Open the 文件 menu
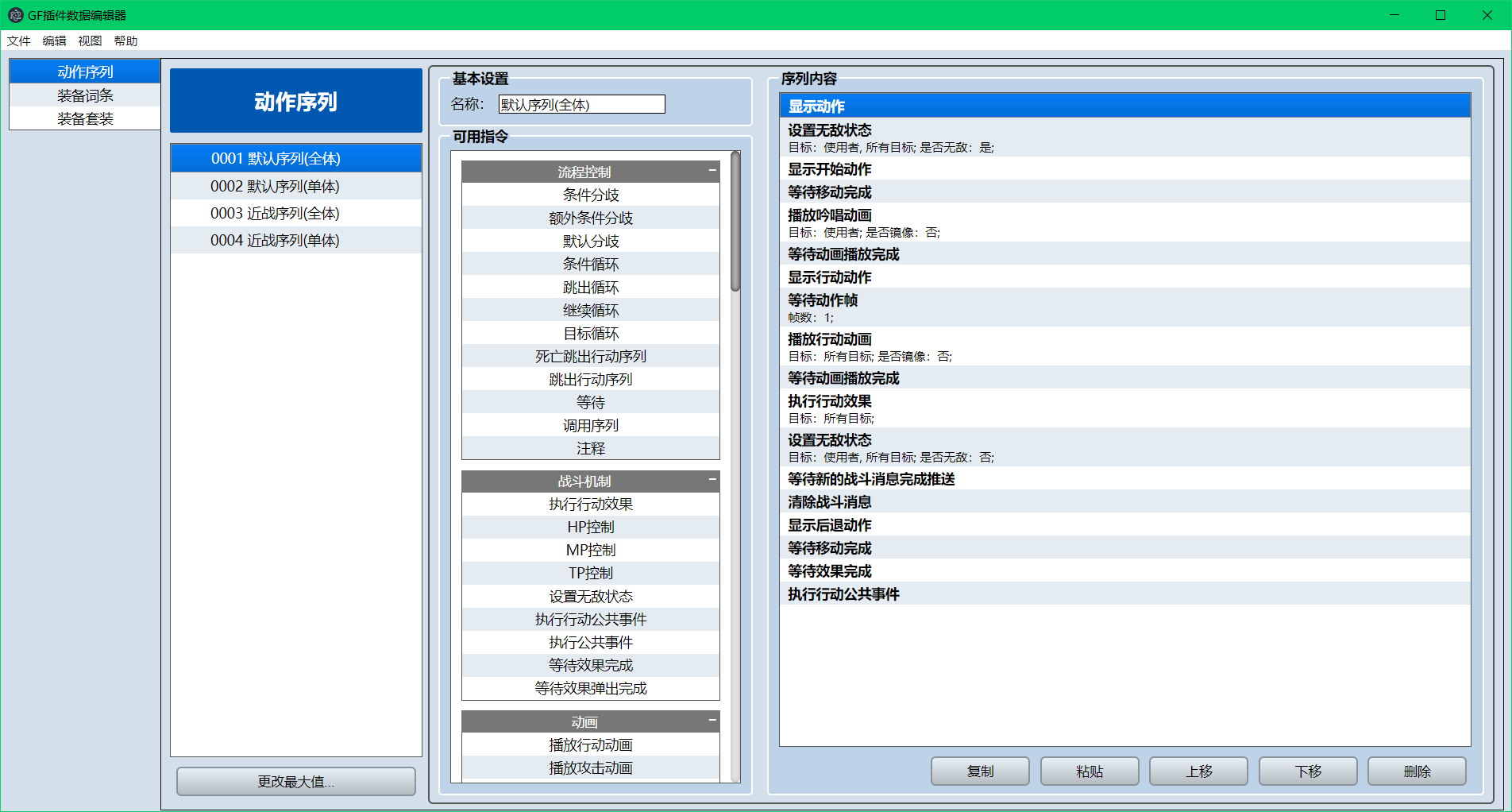Screen dimensions: 1512x812 (x=19, y=41)
